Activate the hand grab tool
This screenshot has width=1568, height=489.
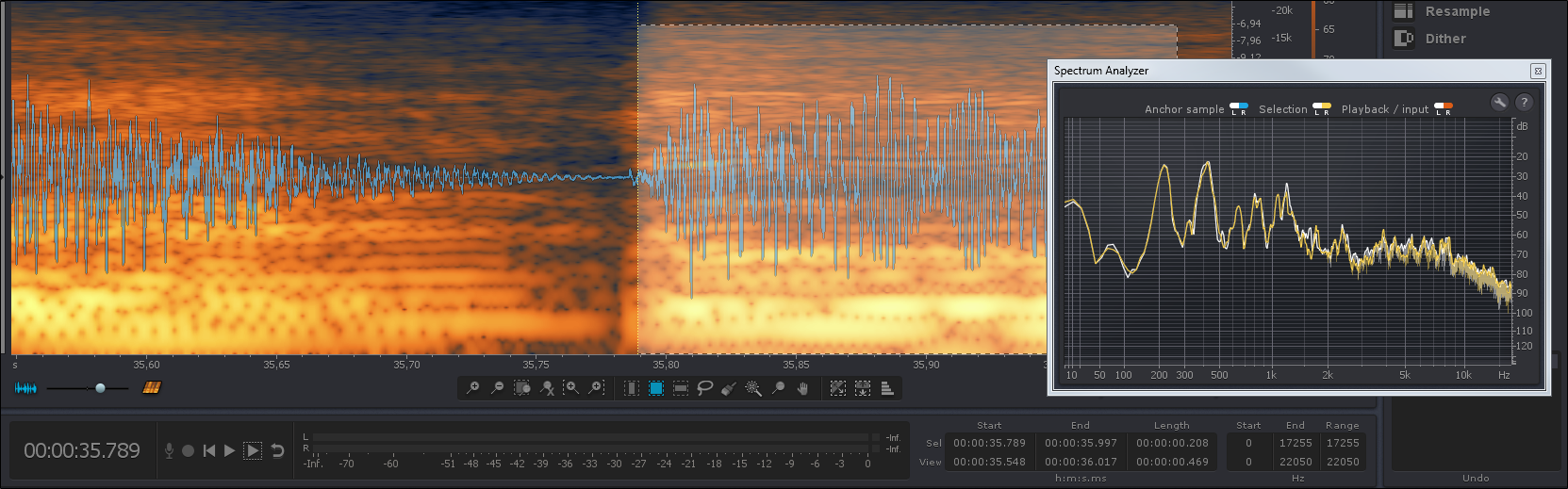[x=802, y=388]
